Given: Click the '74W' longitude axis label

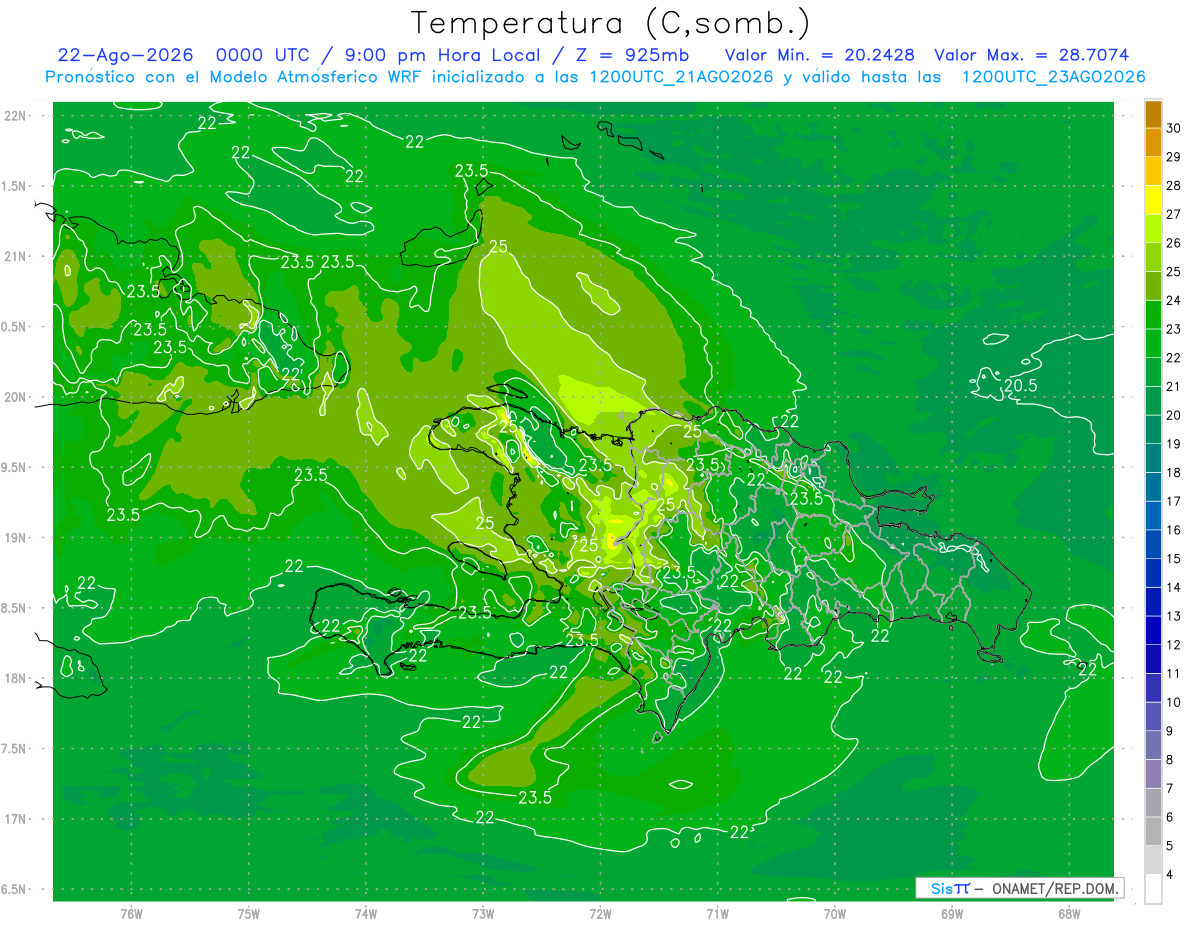Looking at the screenshot, I should pos(365,915).
